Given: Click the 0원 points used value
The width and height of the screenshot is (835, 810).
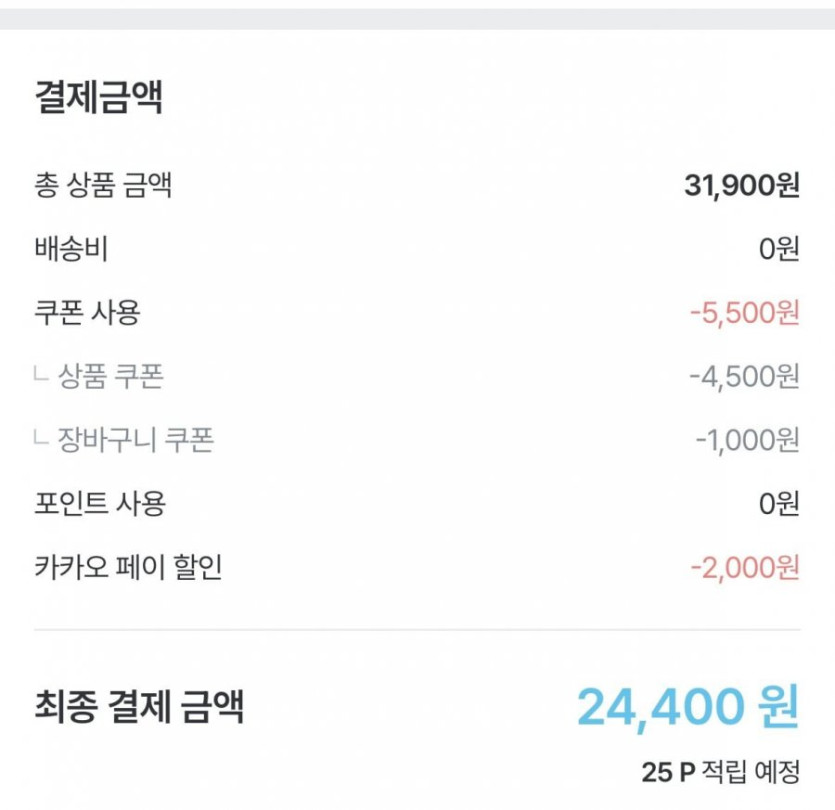Looking at the screenshot, I should pyautogui.click(x=779, y=504).
